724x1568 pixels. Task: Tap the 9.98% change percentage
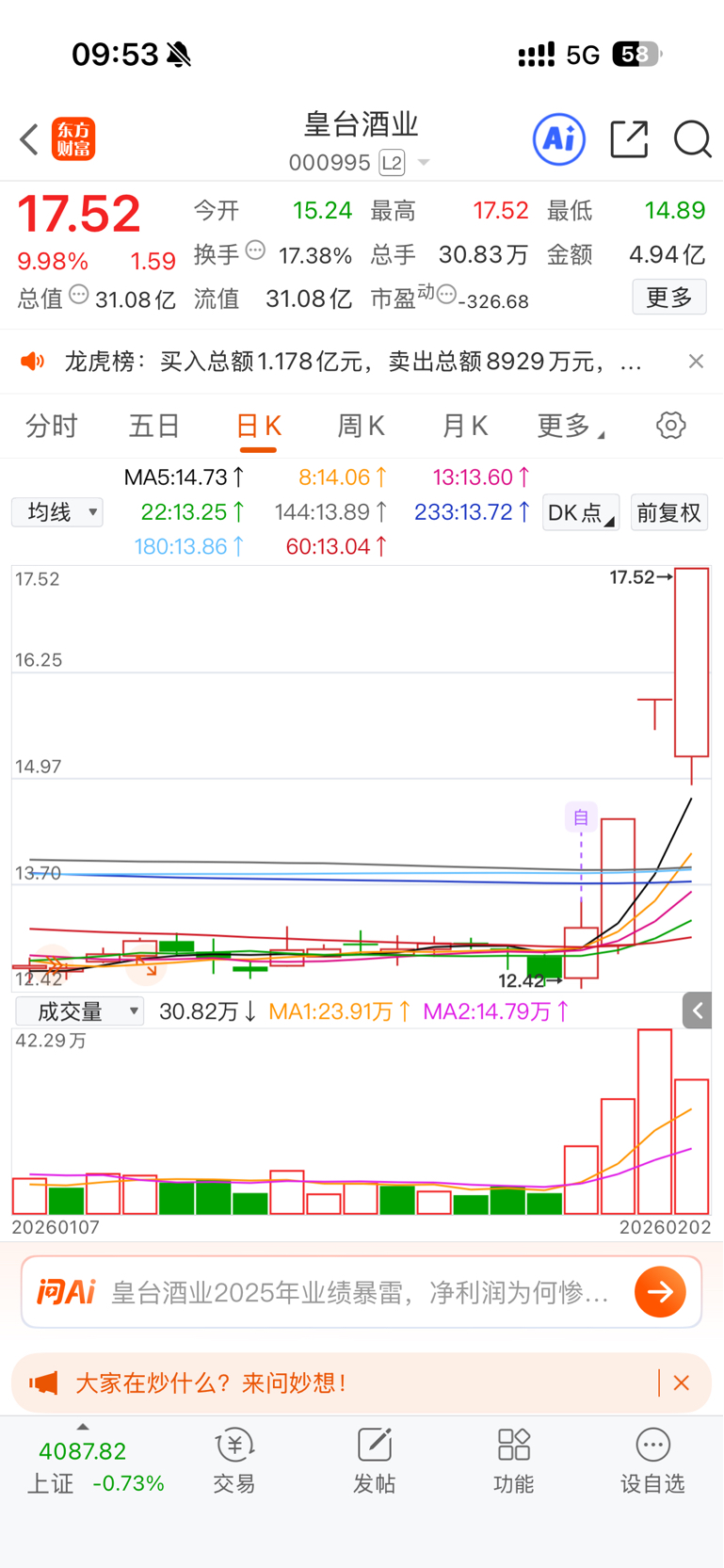[x=53, y=261]
